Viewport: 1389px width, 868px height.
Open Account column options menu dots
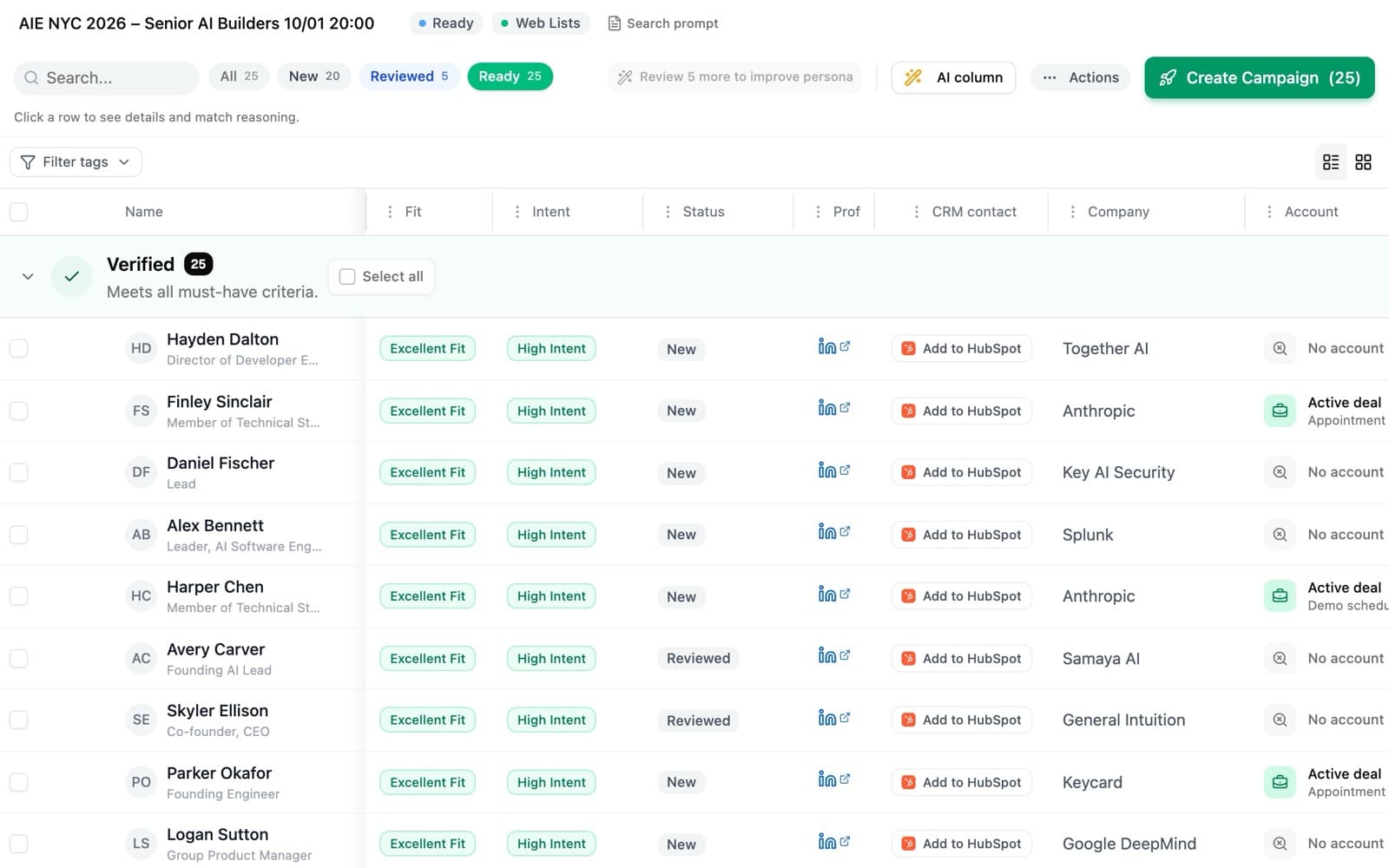point(1270,212)
